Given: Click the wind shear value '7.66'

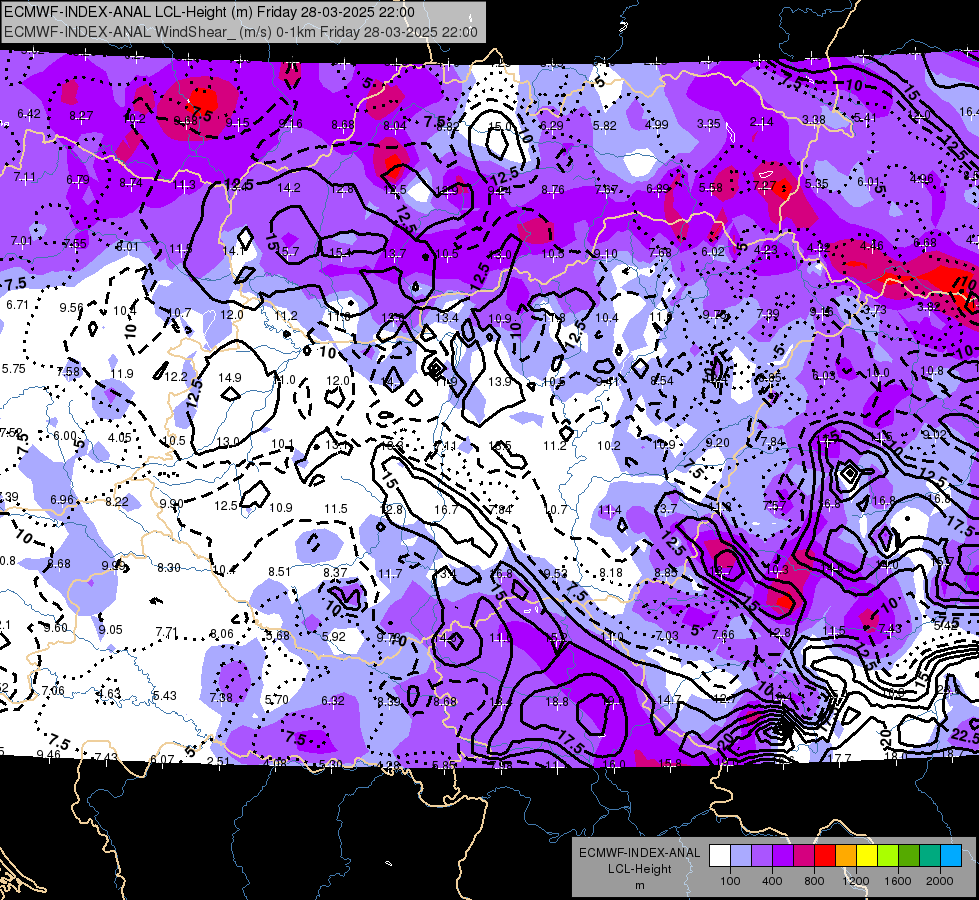Looking at the screenshot, I should tap(723, 635).
